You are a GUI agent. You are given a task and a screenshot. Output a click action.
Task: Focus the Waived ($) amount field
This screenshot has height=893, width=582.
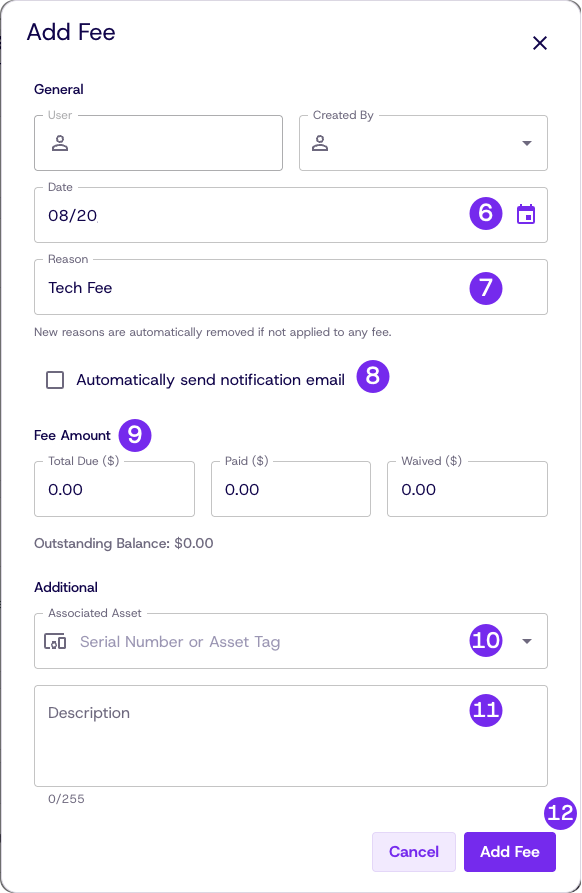pyautogui.click(x=468, y=489)
